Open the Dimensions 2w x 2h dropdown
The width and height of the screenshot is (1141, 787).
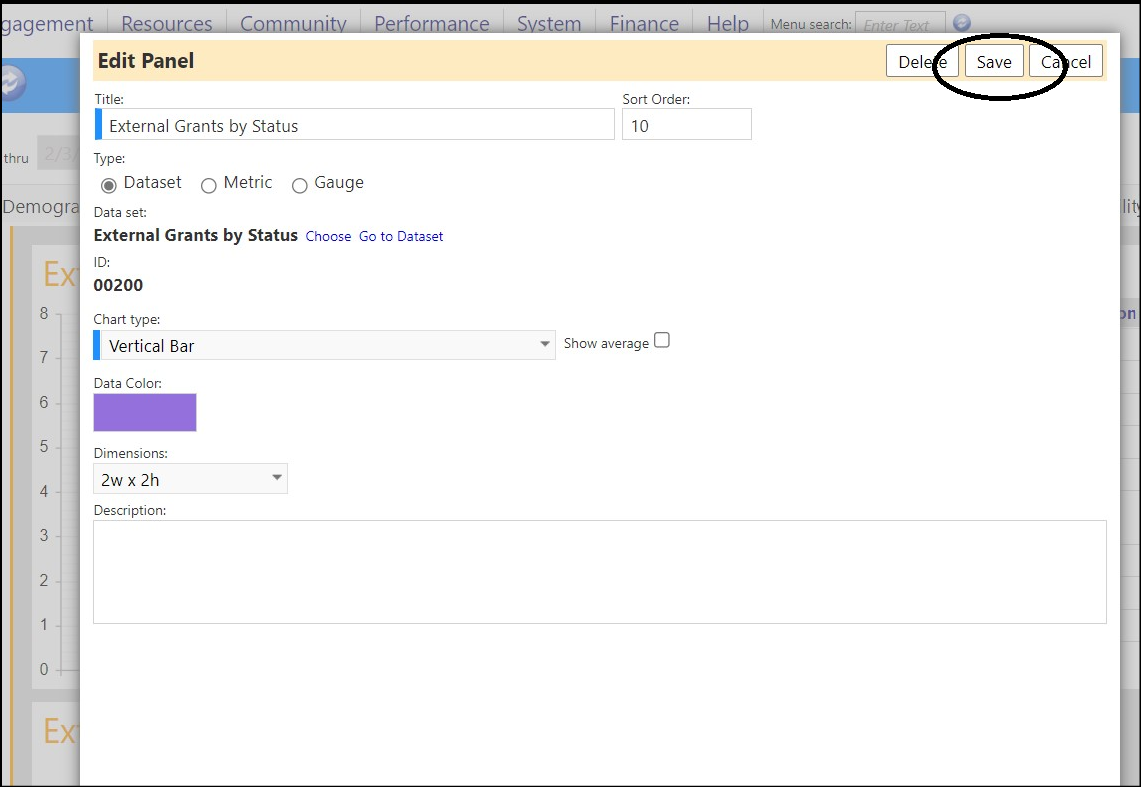[191, 479]
